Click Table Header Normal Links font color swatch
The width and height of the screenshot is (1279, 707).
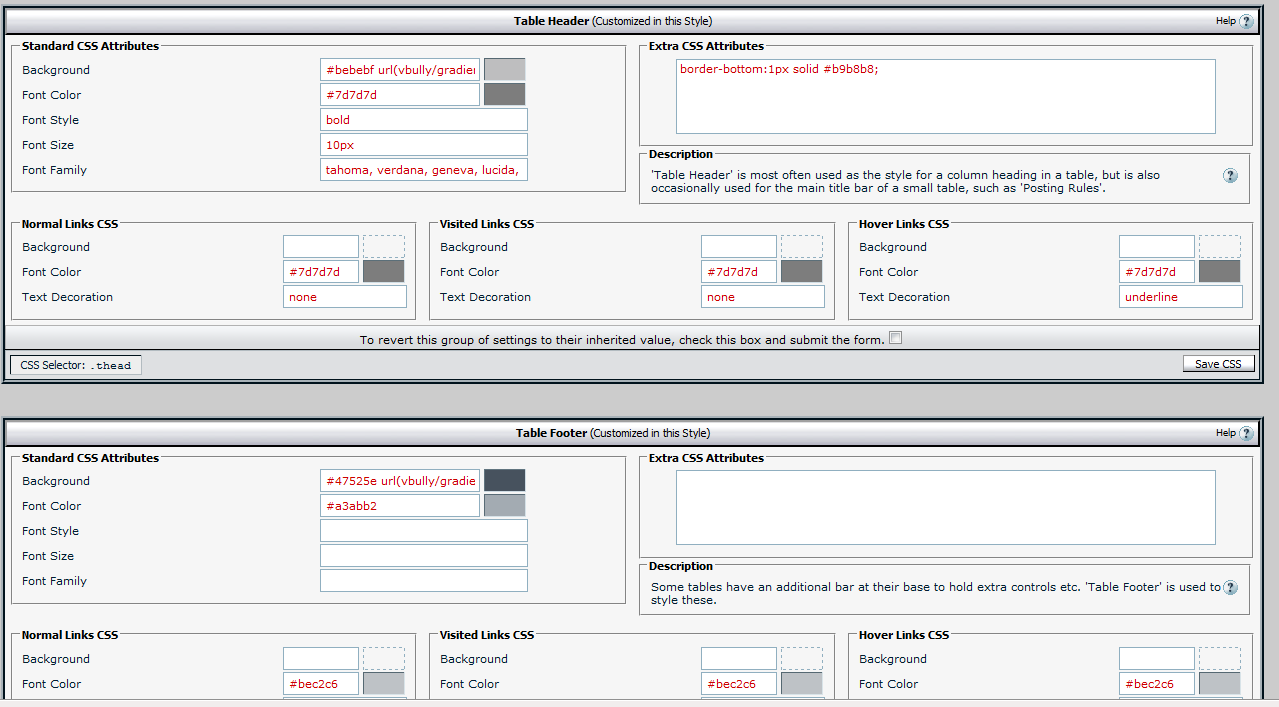[383, 271]
